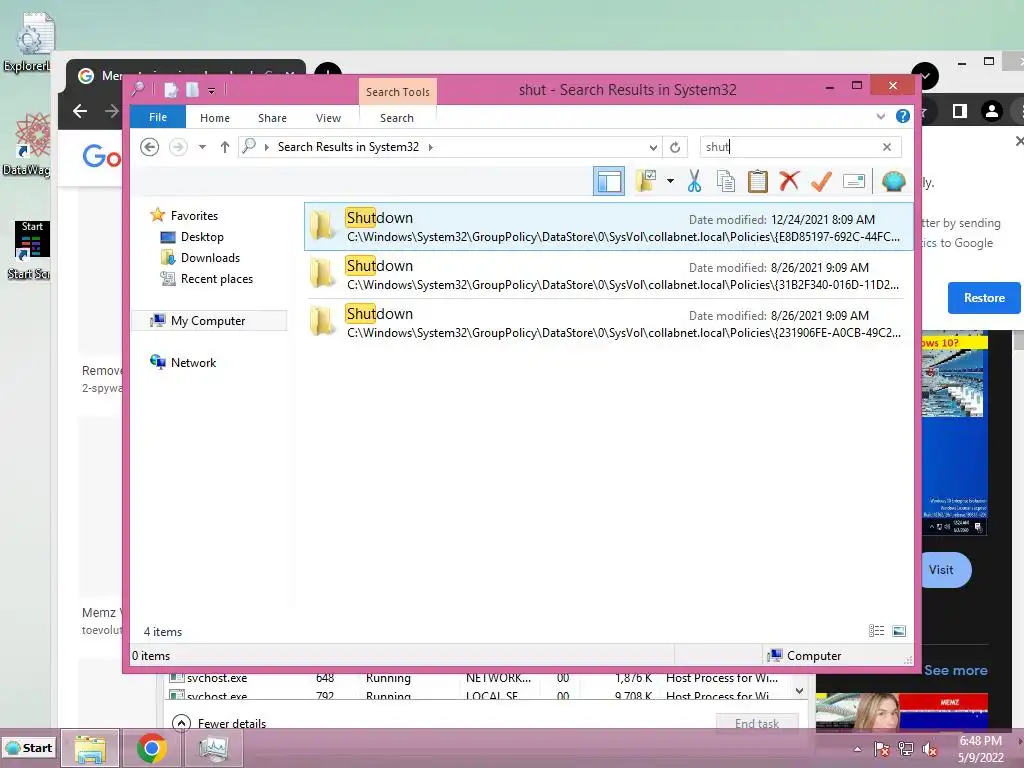This screenshot has height=768, width=1024.
Task: Expand the address bar history dropdown
Action: [x=653, y=148]
